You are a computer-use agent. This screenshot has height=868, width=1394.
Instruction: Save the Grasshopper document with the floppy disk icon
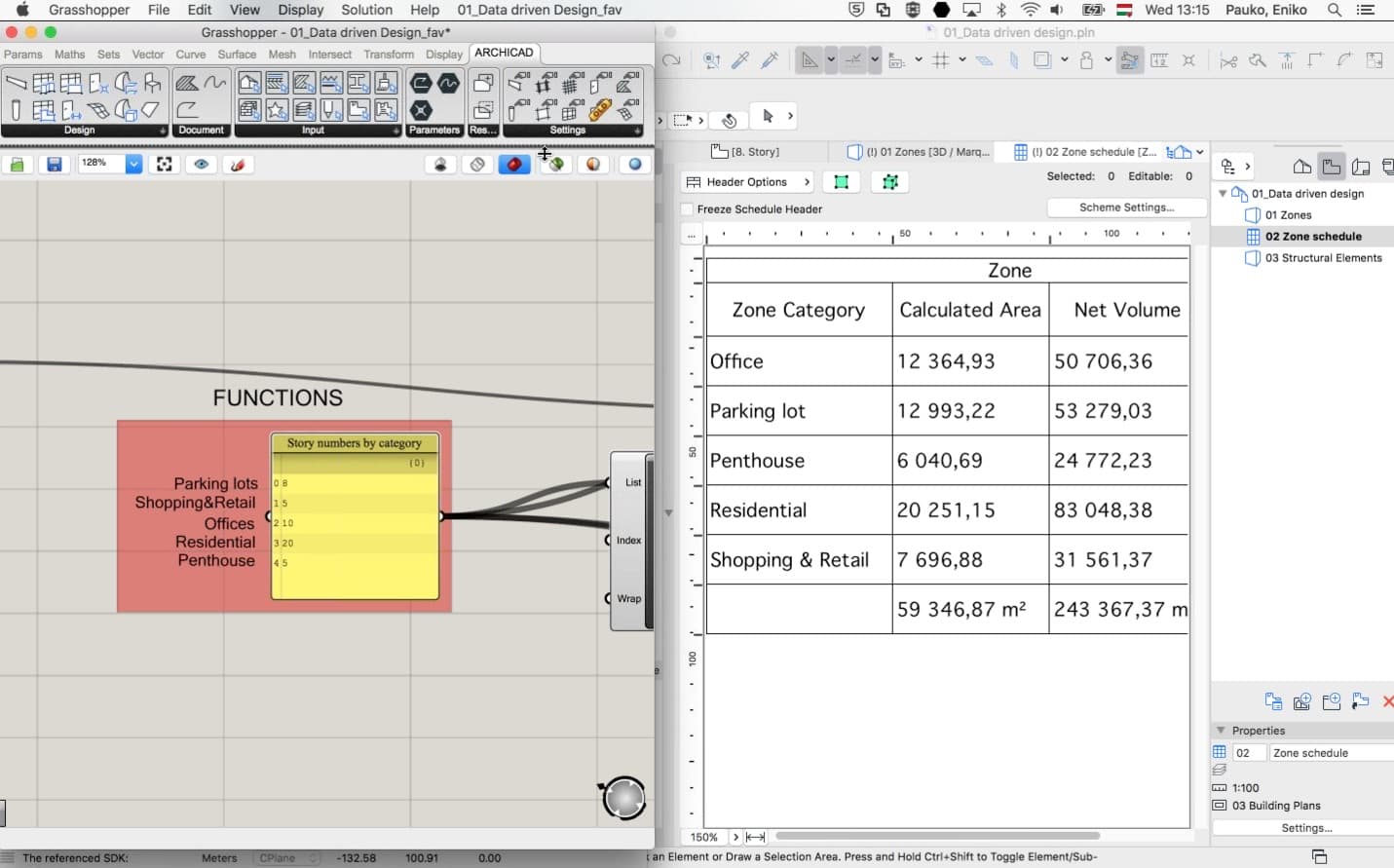tap(55, 165)
